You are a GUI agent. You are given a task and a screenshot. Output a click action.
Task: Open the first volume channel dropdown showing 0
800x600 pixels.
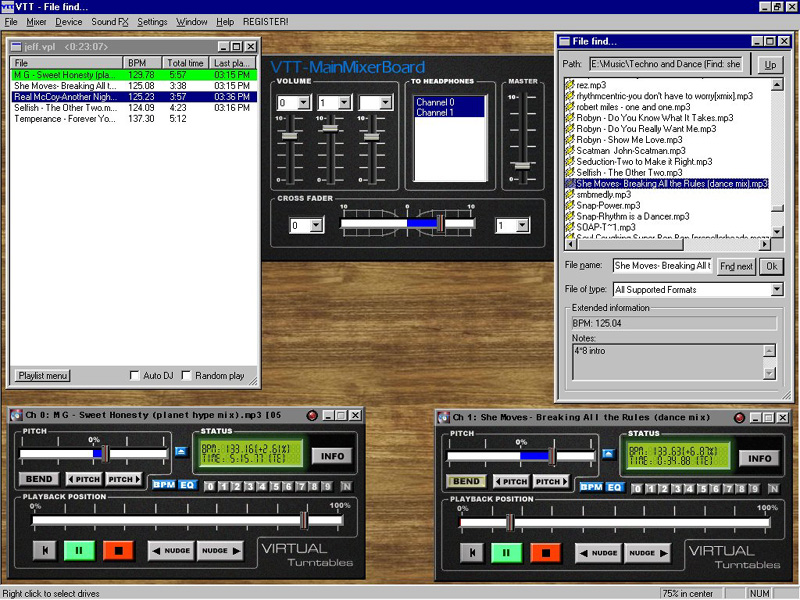tap(304, 103)
